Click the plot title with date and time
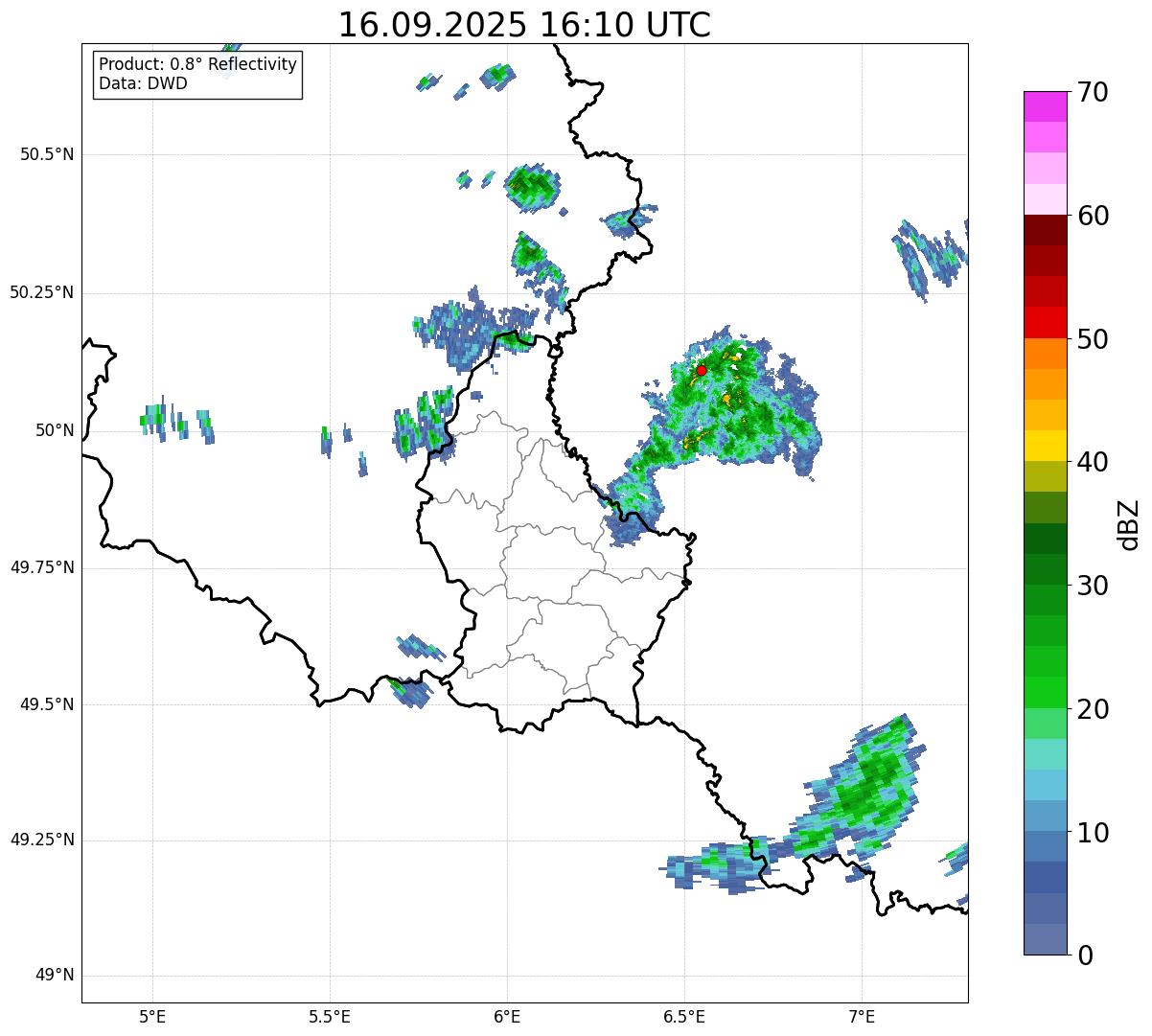1152x1036 pixels. click(524, 25)
